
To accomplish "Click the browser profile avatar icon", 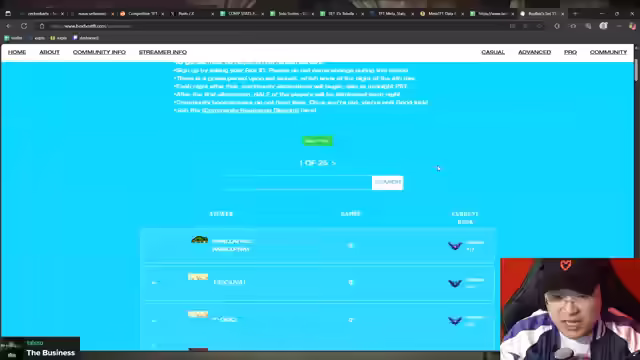I will [603, 26].
